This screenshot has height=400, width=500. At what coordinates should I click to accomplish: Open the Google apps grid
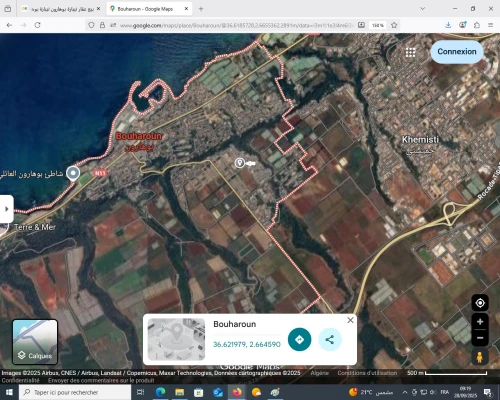pos(410,52)
